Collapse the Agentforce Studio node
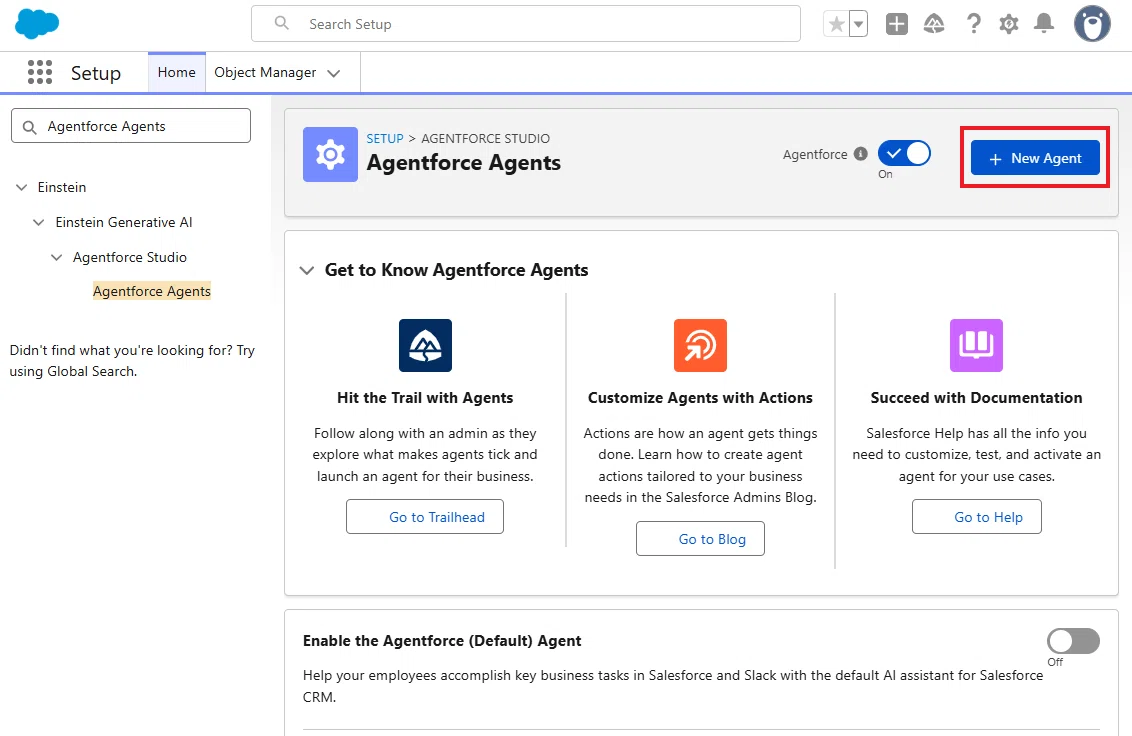Viewport: 1132px width, 736px height. pos(56,257)
